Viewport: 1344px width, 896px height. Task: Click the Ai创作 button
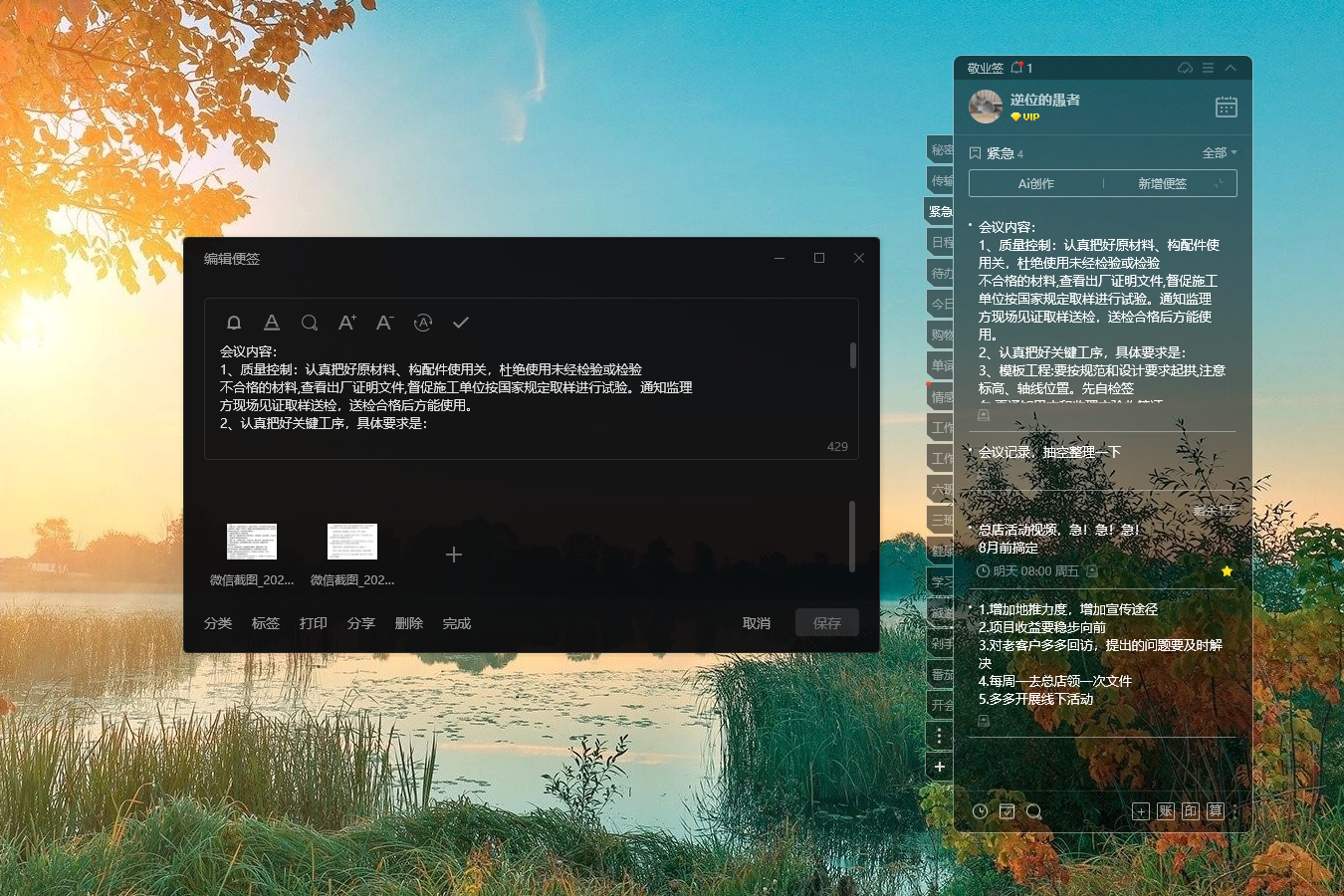click(x=1036, y=183)
